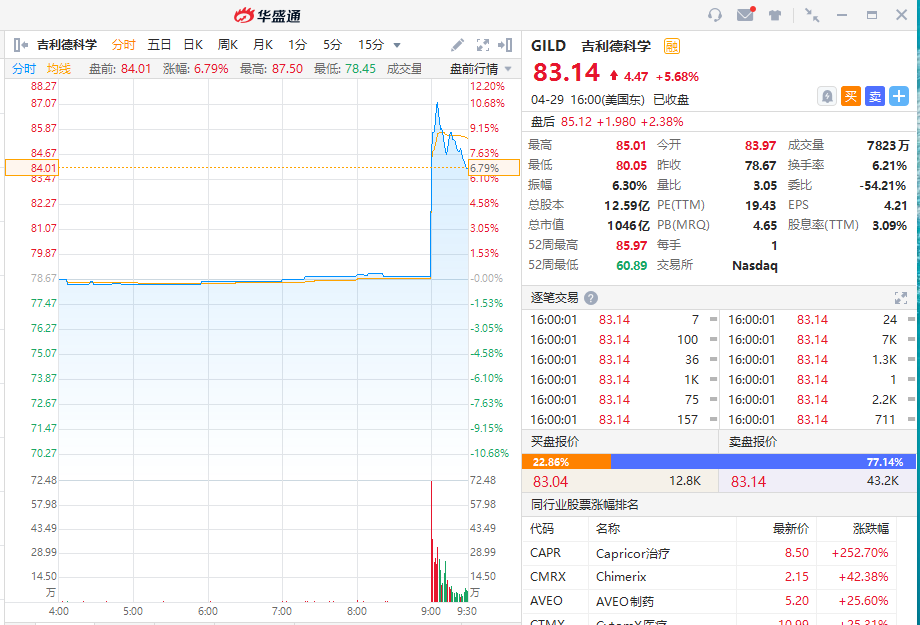Switch to the 日K chart tab
This screenshot has height=625, width=920.
pos(193,45)
